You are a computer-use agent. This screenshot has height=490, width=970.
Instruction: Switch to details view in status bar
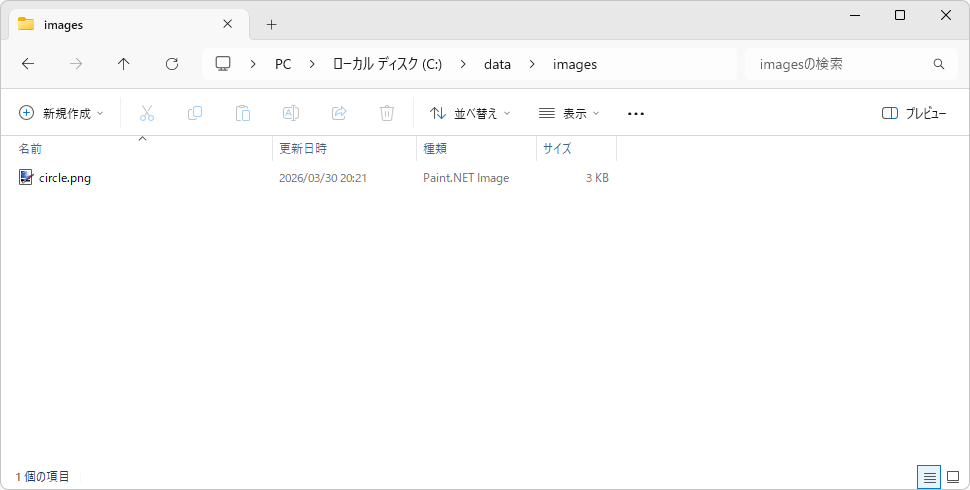pos(929,477)
